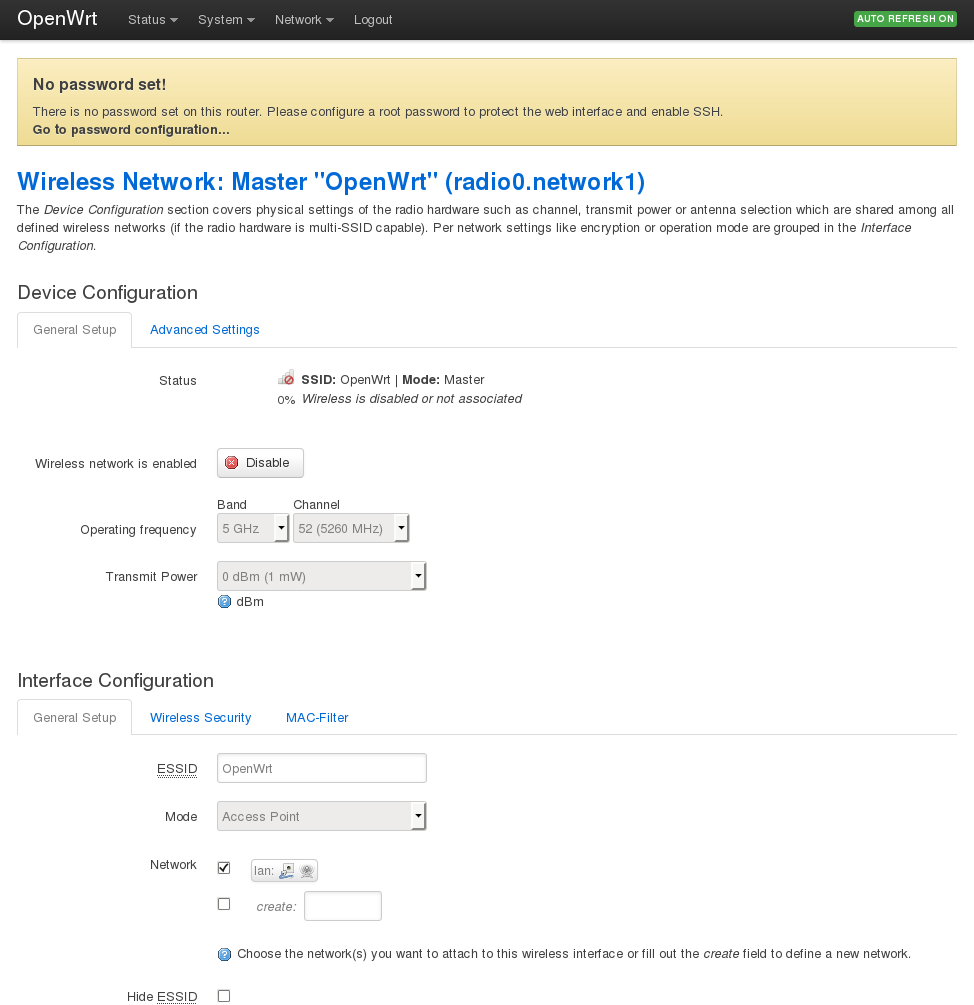Image resolution: width=974 pixels, height=1005 pixels.
Task: Click the 'No password set!' heading
Action: tap(99, 85)
